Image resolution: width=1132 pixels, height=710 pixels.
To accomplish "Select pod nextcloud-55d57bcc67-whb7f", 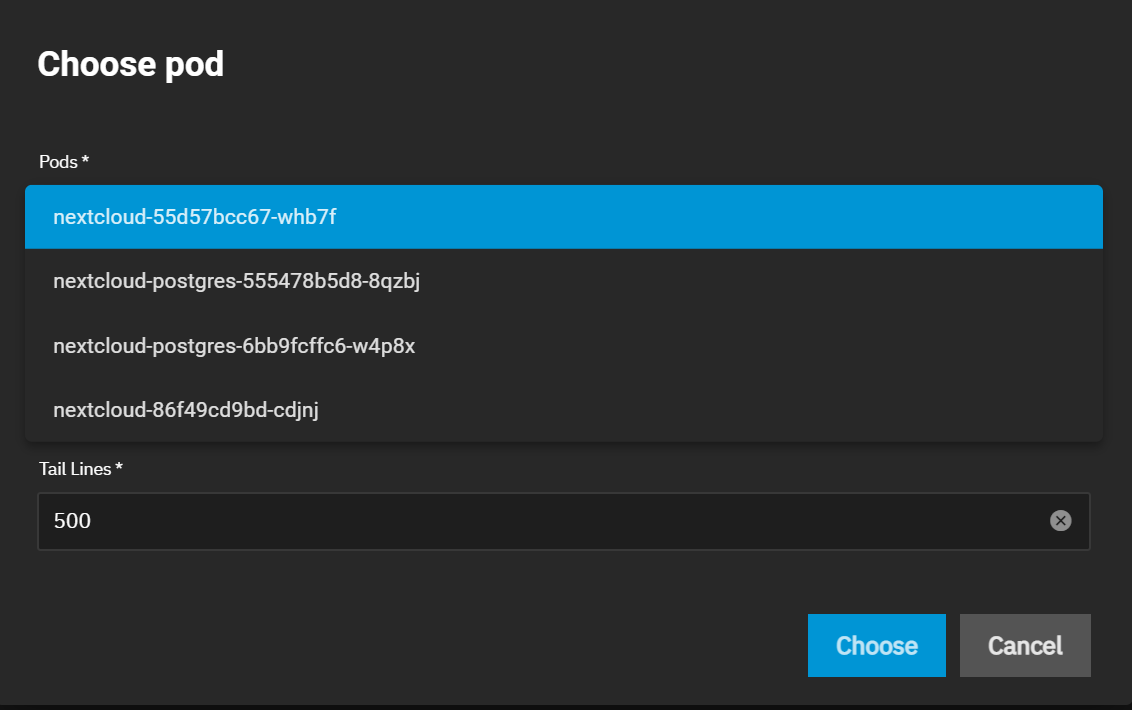I will (564, 217).
